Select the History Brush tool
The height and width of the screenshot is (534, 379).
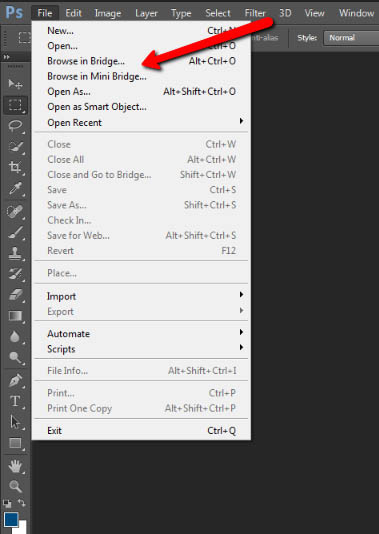coord(15,274)
